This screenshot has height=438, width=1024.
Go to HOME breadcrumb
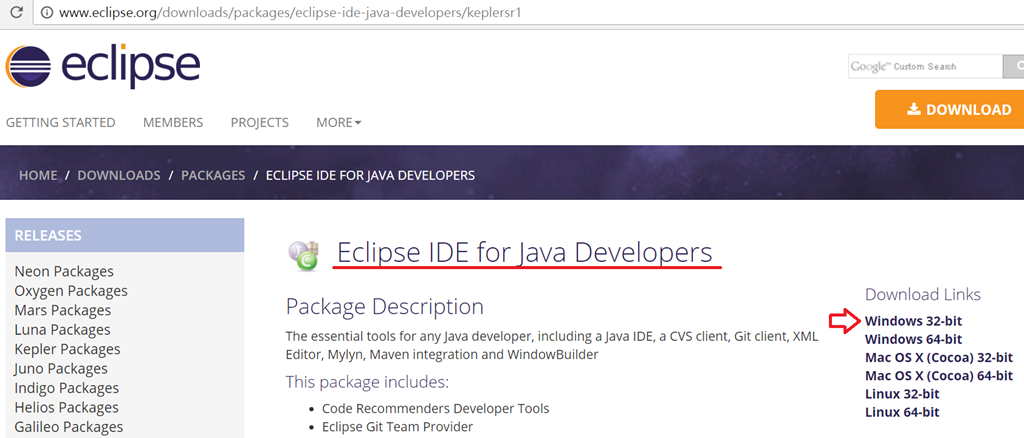click(38, 176)
